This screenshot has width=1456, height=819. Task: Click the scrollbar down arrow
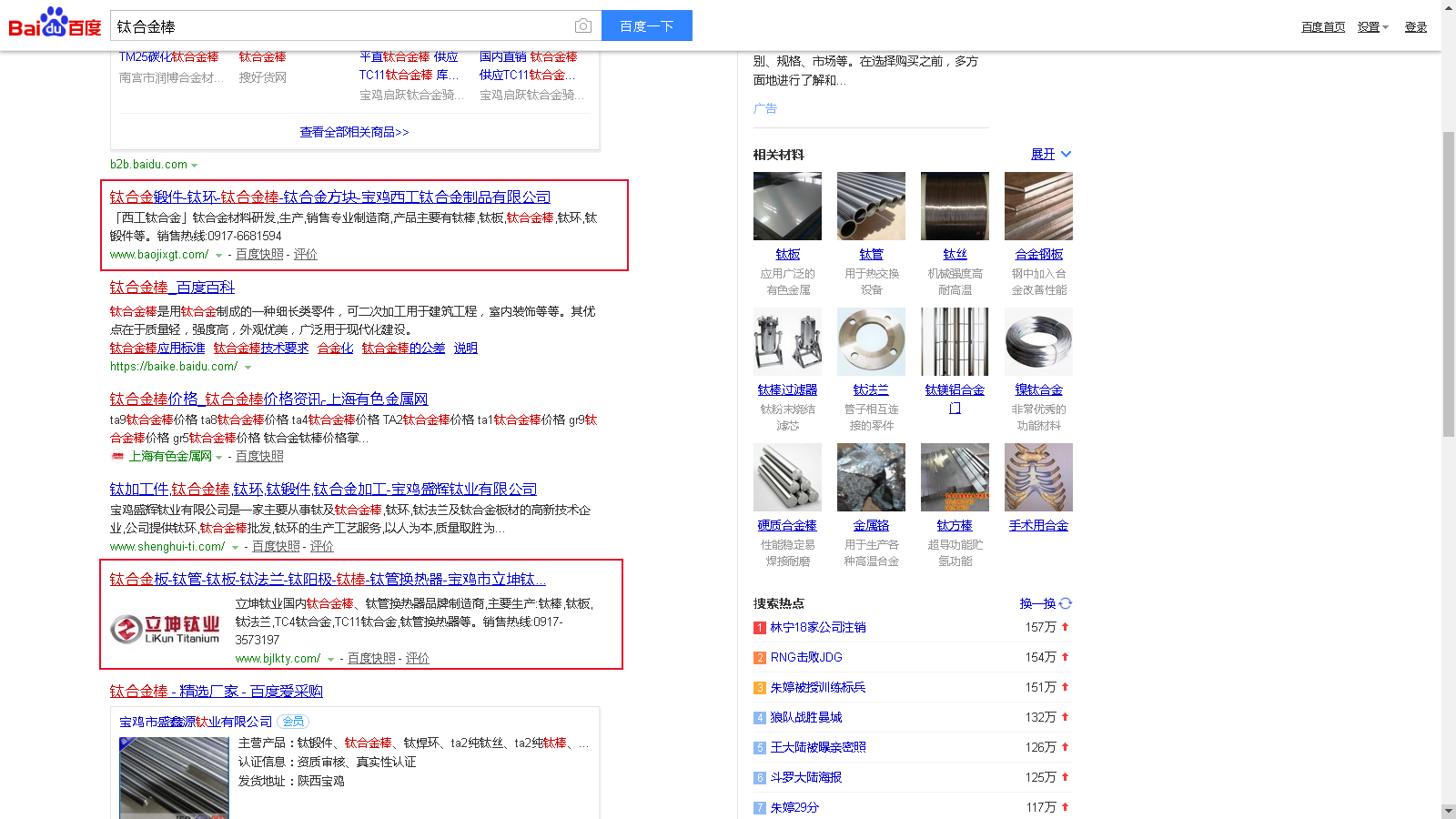(x=1449, y=811)
